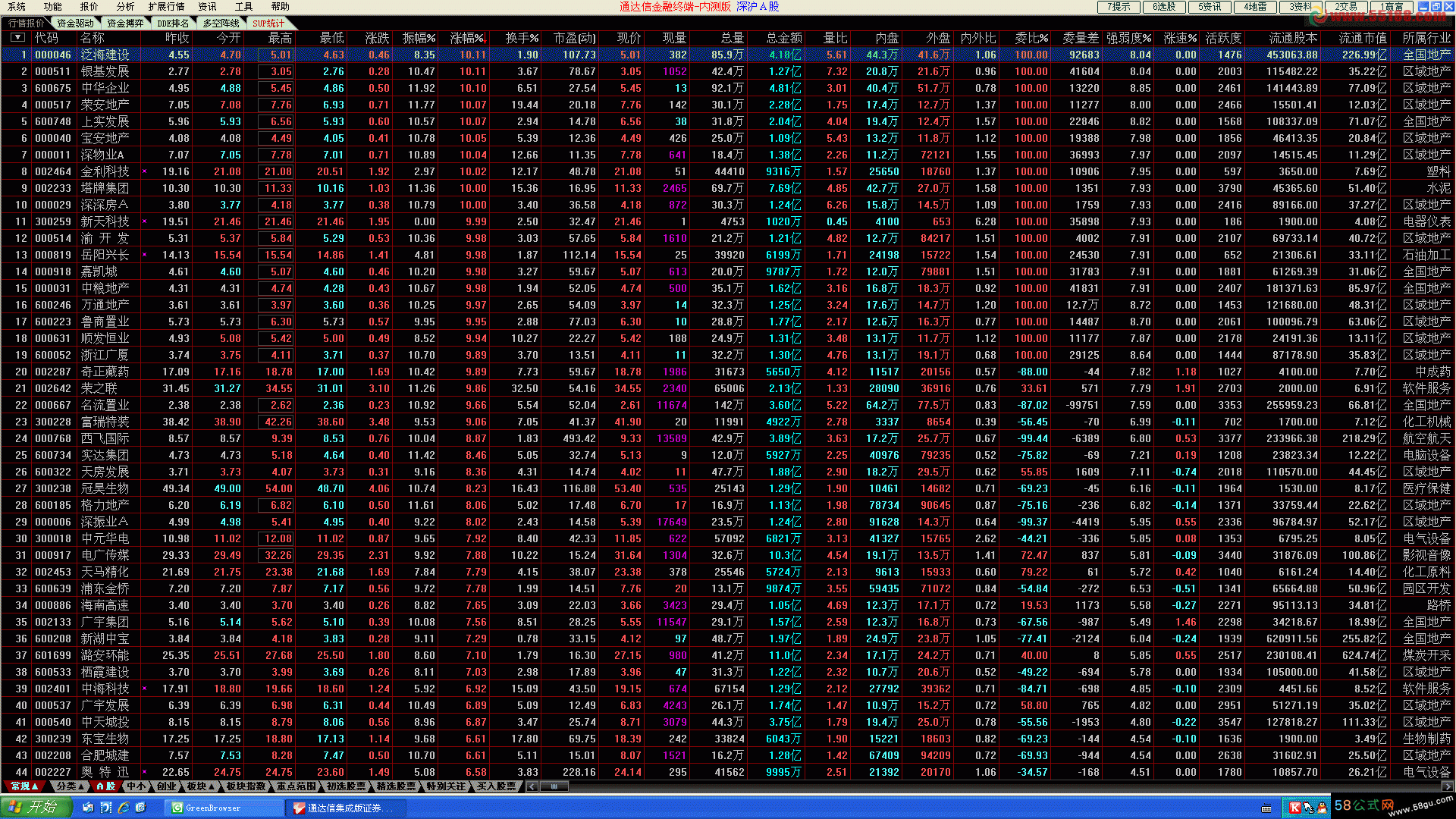
Task: Open the 帮助 menu
Action: [x=280, y=6]
